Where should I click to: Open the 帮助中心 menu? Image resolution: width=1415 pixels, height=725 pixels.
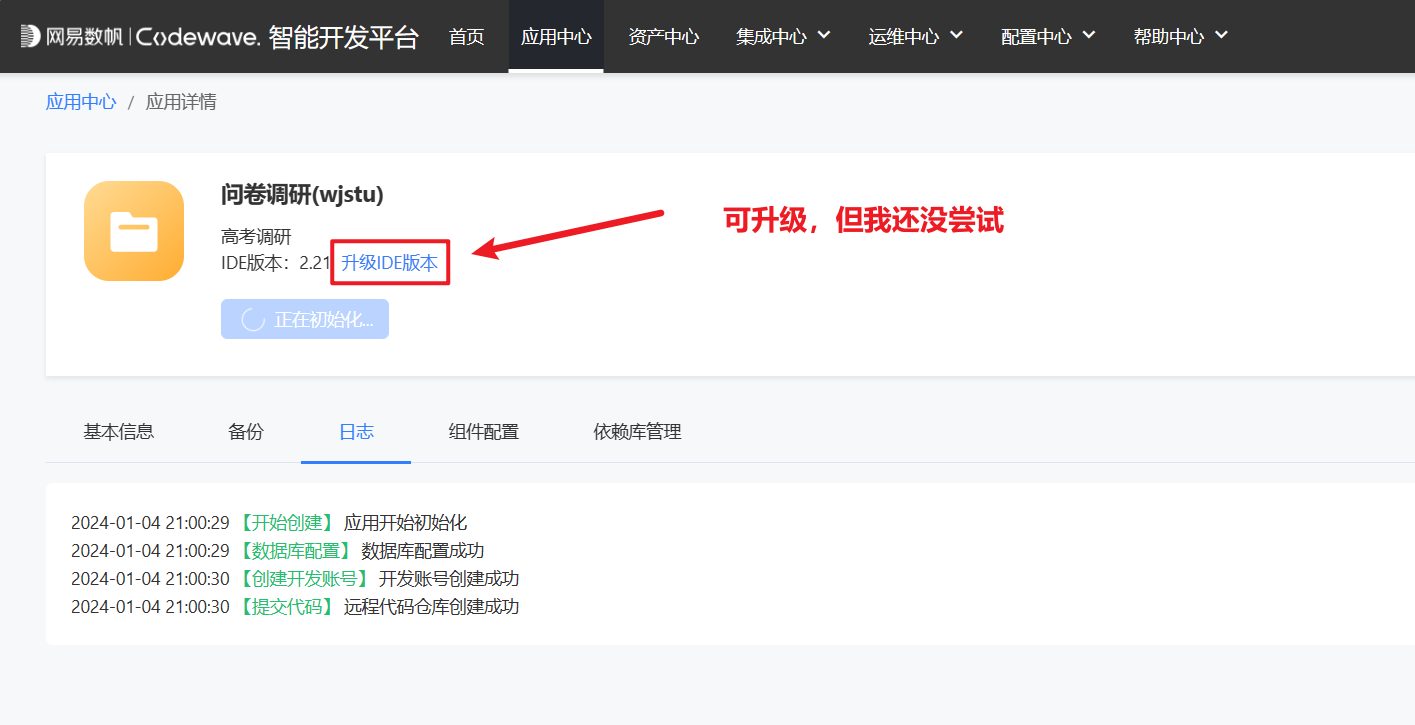1180,37
